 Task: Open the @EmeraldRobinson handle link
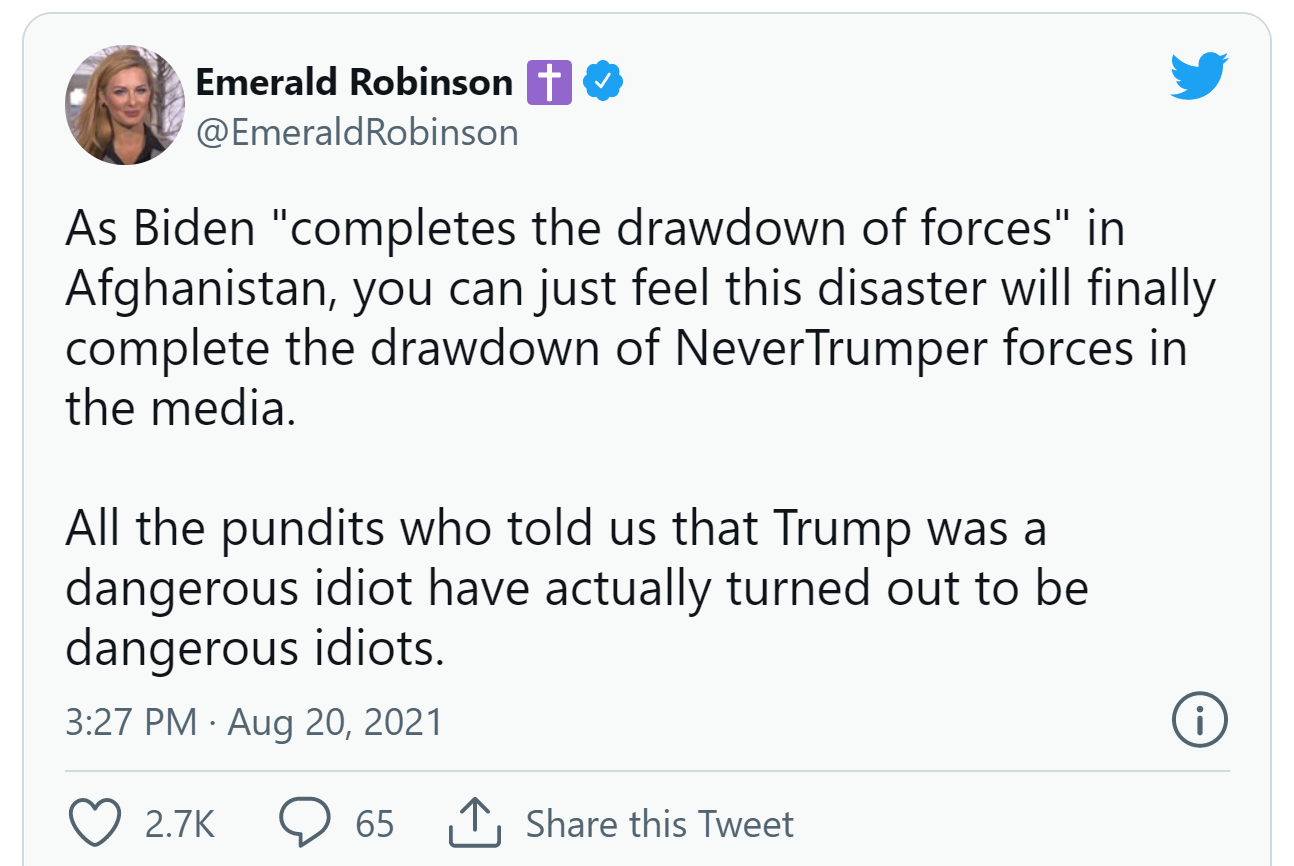pos(358,132)
